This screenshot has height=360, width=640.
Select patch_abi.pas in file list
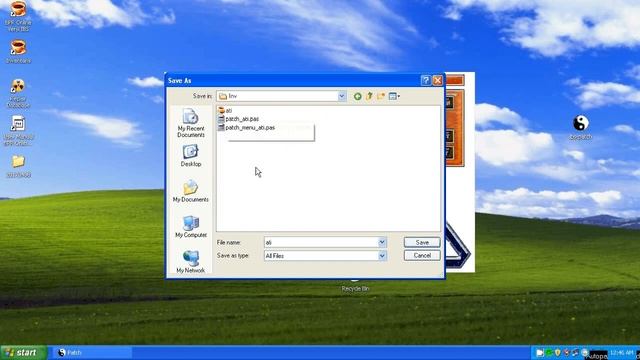click(x=238, y=119)
